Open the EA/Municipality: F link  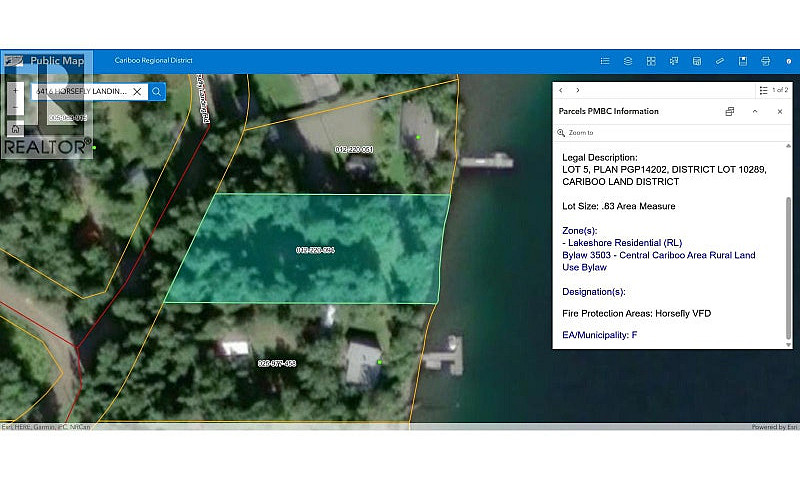pyautogui.click(x=599, y=335)
